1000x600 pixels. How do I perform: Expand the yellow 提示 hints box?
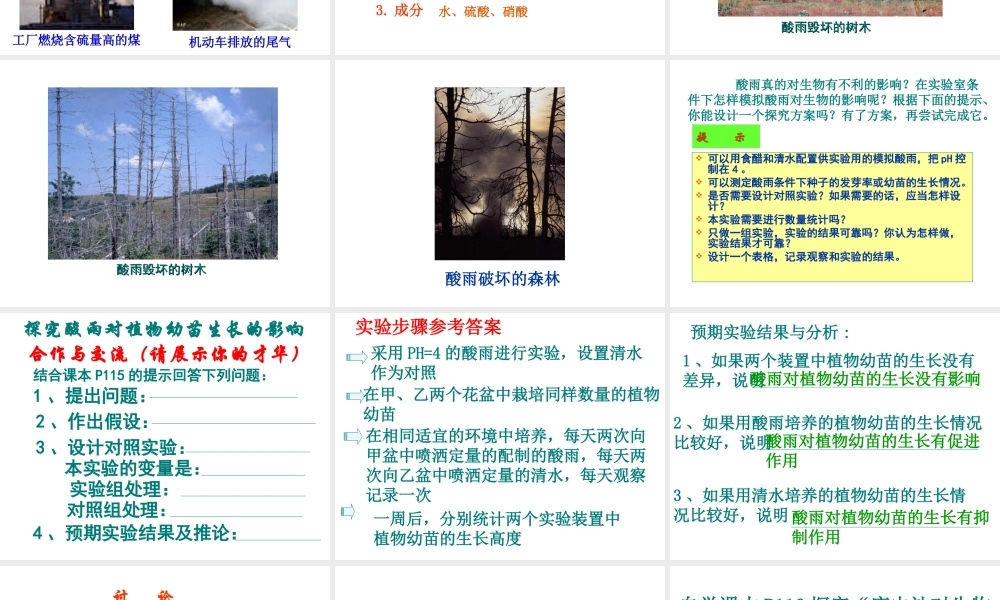pyautogui.click(x=725, y=137)
